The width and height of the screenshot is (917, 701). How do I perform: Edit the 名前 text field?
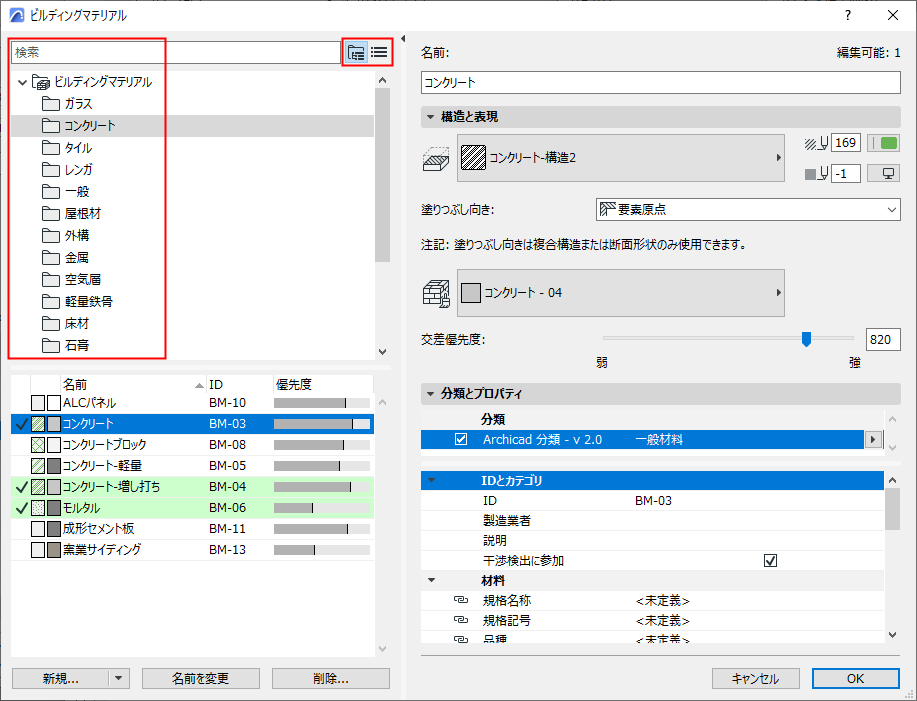[x=660, y=82]
